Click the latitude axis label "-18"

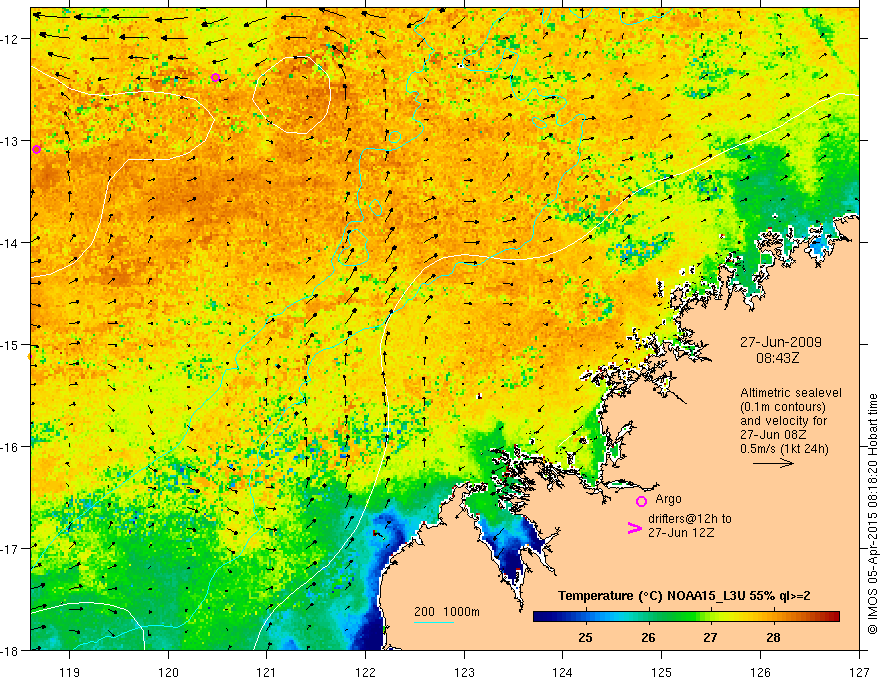click(11, 650)
